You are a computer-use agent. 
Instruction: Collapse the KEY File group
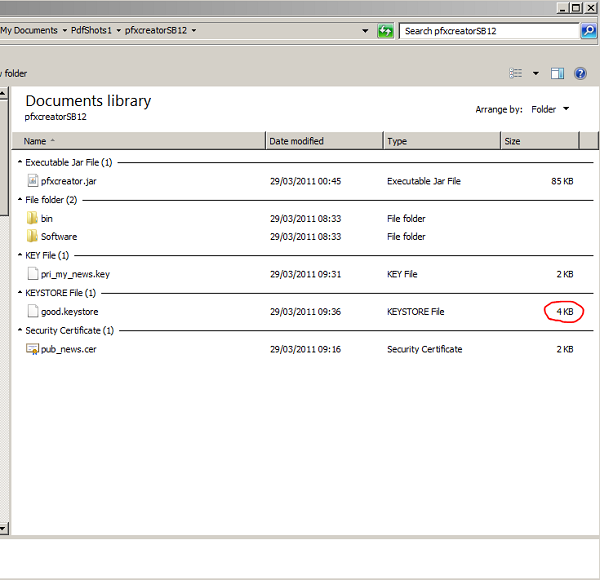tap(20, 255)
